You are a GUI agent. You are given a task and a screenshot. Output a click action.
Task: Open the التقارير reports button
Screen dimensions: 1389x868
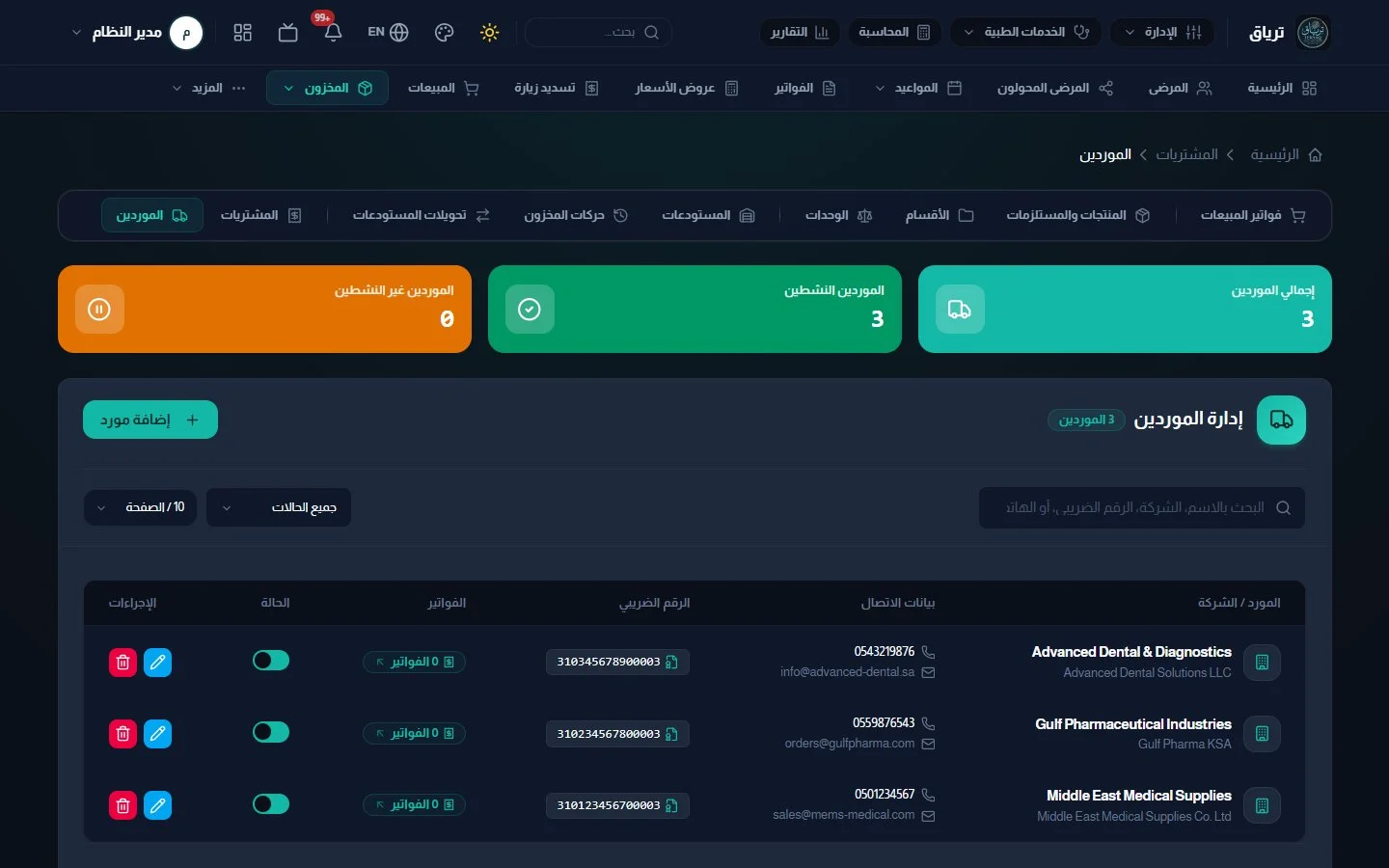point(800,32)
